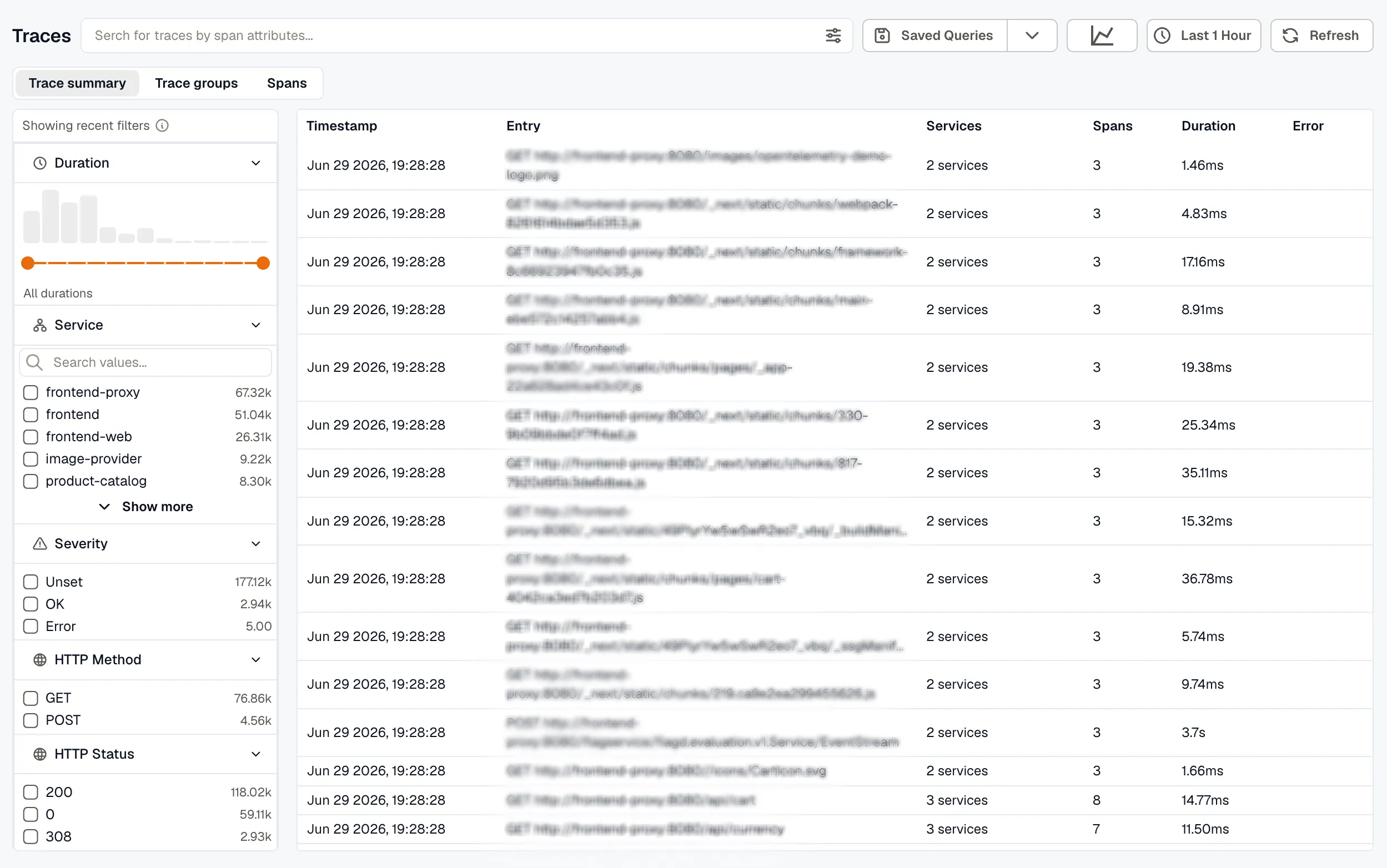This screenshot has height=868, width=1387.
Task: Collapse the Duration filter section
Action: [255, 163]
